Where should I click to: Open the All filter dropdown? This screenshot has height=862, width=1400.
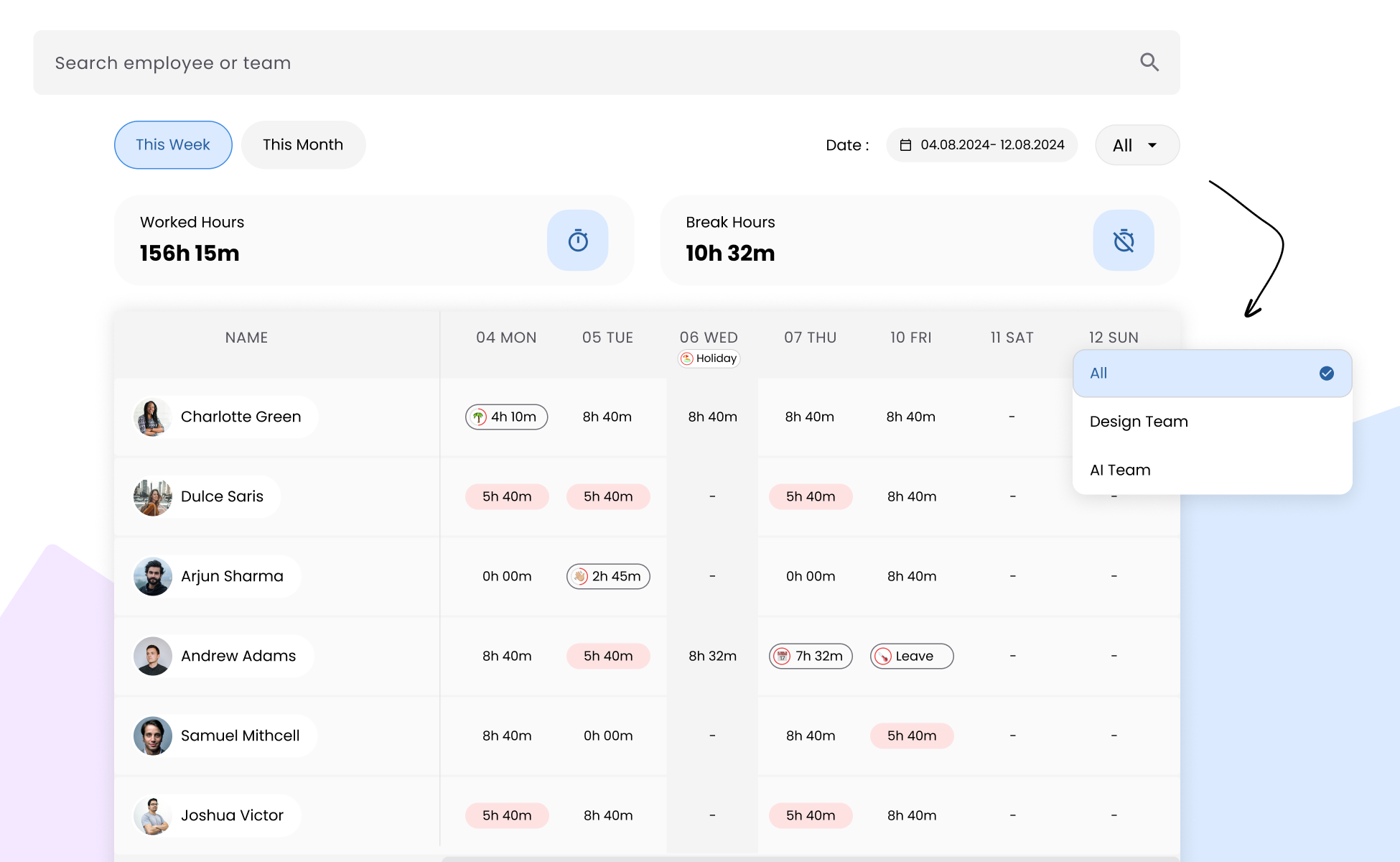click(1137, 144)
